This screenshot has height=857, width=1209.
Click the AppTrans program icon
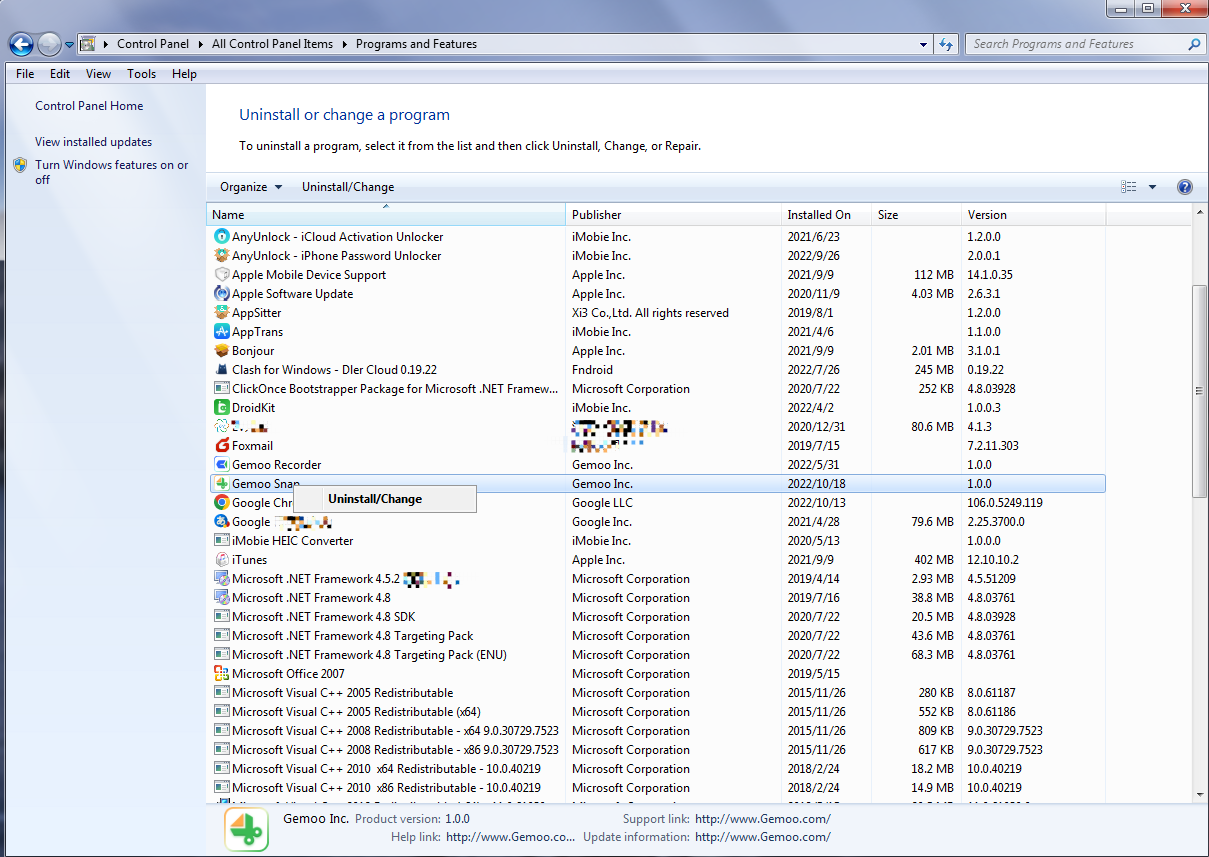(x=222, y=332)
